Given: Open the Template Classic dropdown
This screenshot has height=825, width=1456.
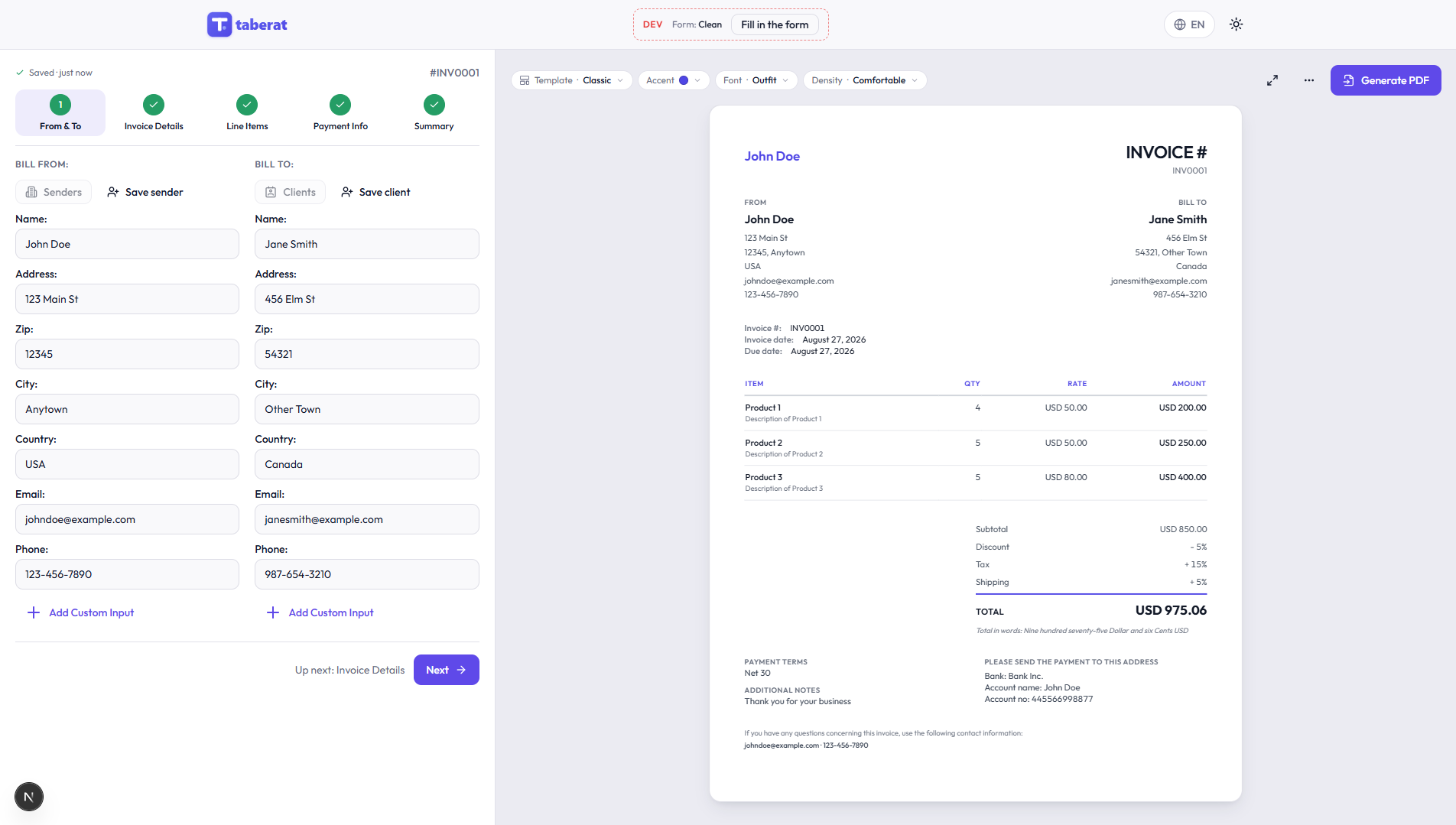Looking at the screenshot, I should pyautogui.click(x=571, y=80).
